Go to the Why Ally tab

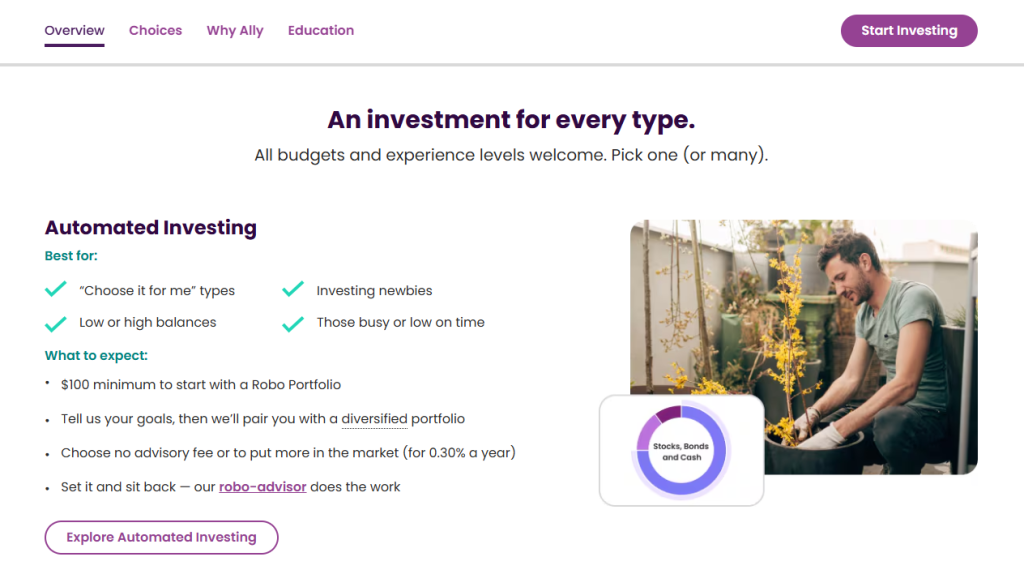coord(235,31)
